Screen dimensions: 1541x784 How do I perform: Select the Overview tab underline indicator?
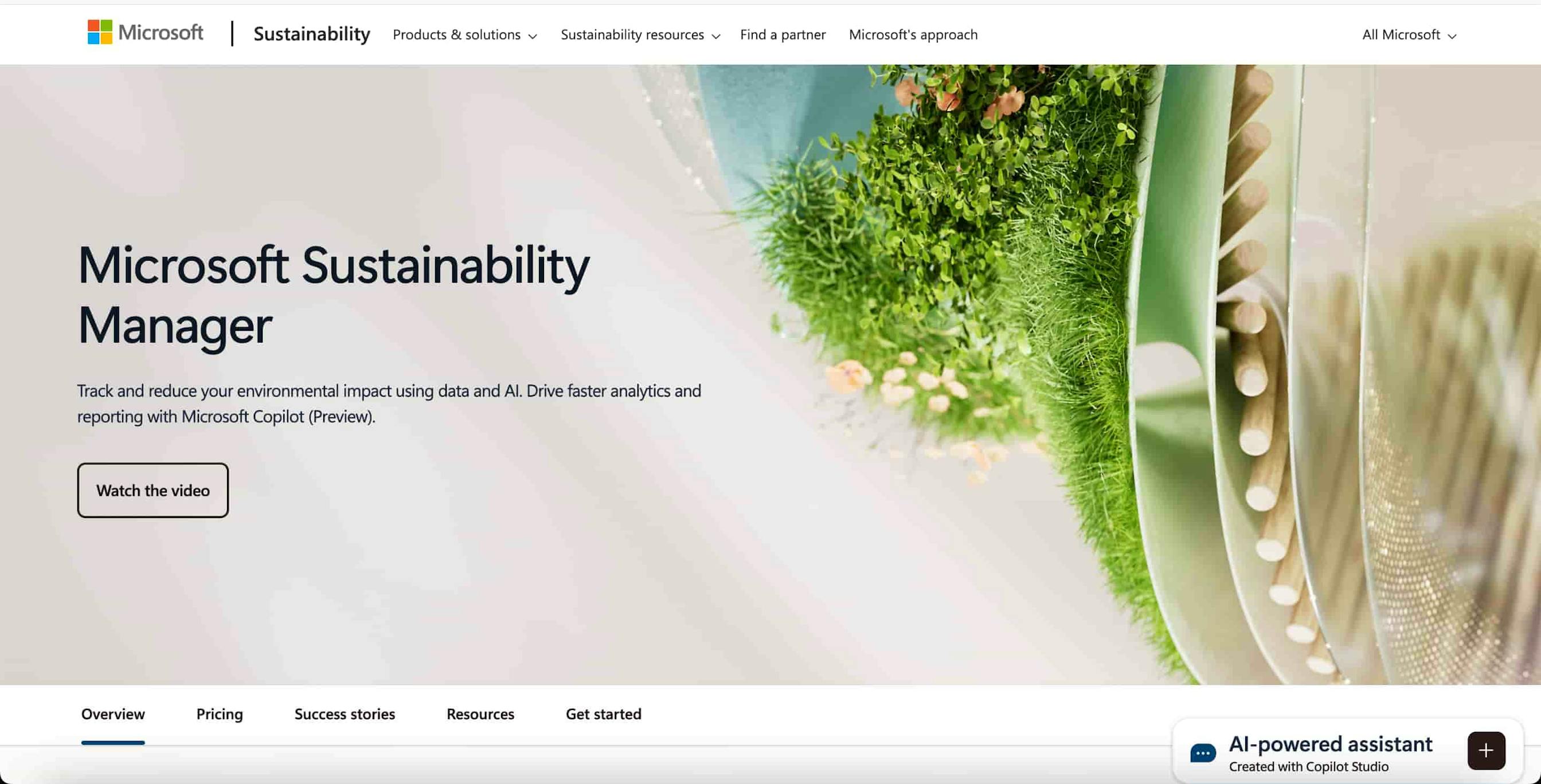(112, 742)
